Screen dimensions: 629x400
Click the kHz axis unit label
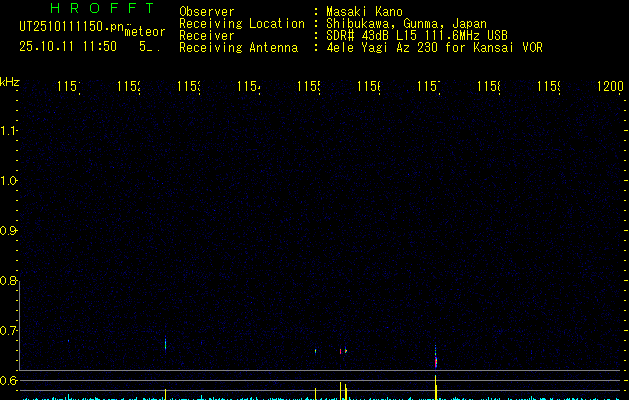pyautogui.click(x=10, y=82)
